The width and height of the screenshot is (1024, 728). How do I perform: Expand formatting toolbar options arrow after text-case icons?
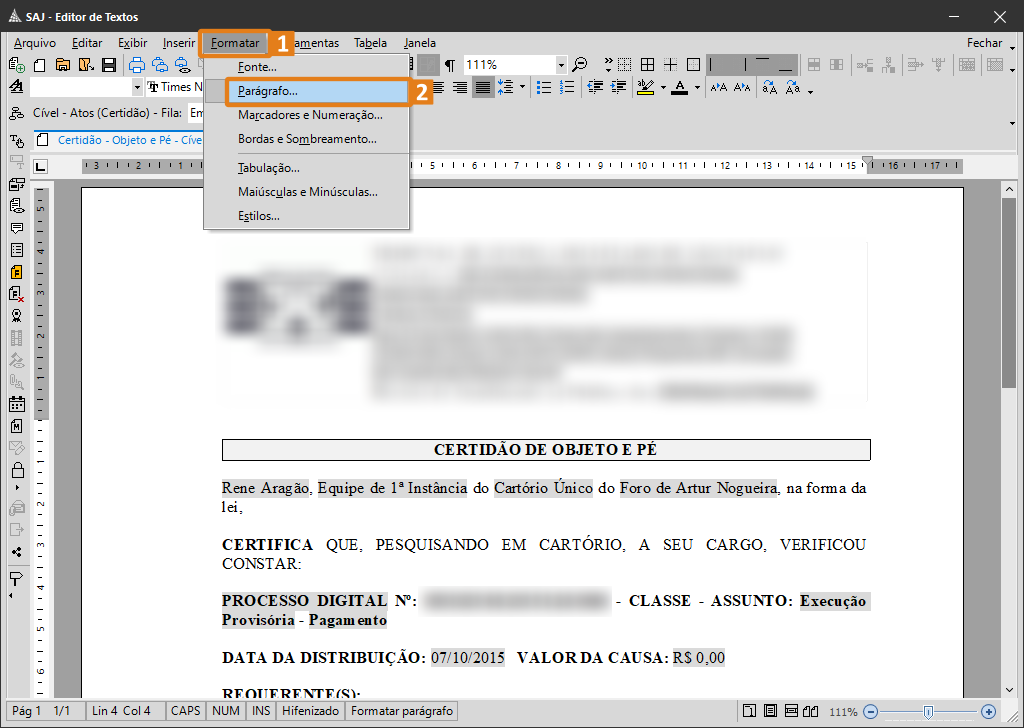810,92
